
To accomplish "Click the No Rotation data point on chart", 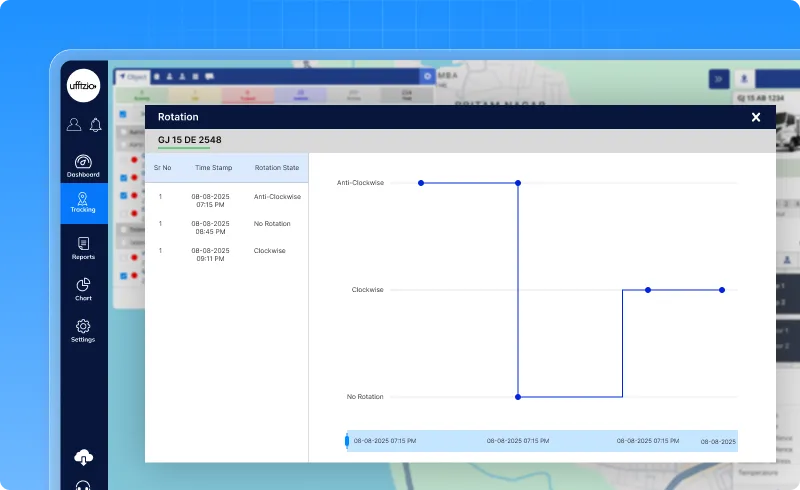I will [x=518, y=397].
